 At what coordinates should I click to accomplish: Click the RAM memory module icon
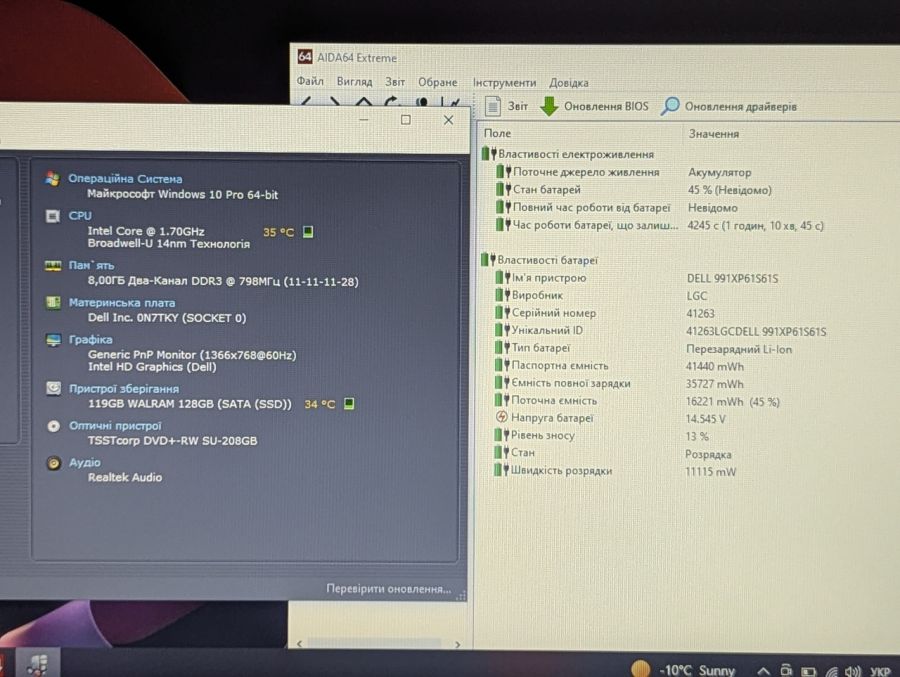click(53, 265)
